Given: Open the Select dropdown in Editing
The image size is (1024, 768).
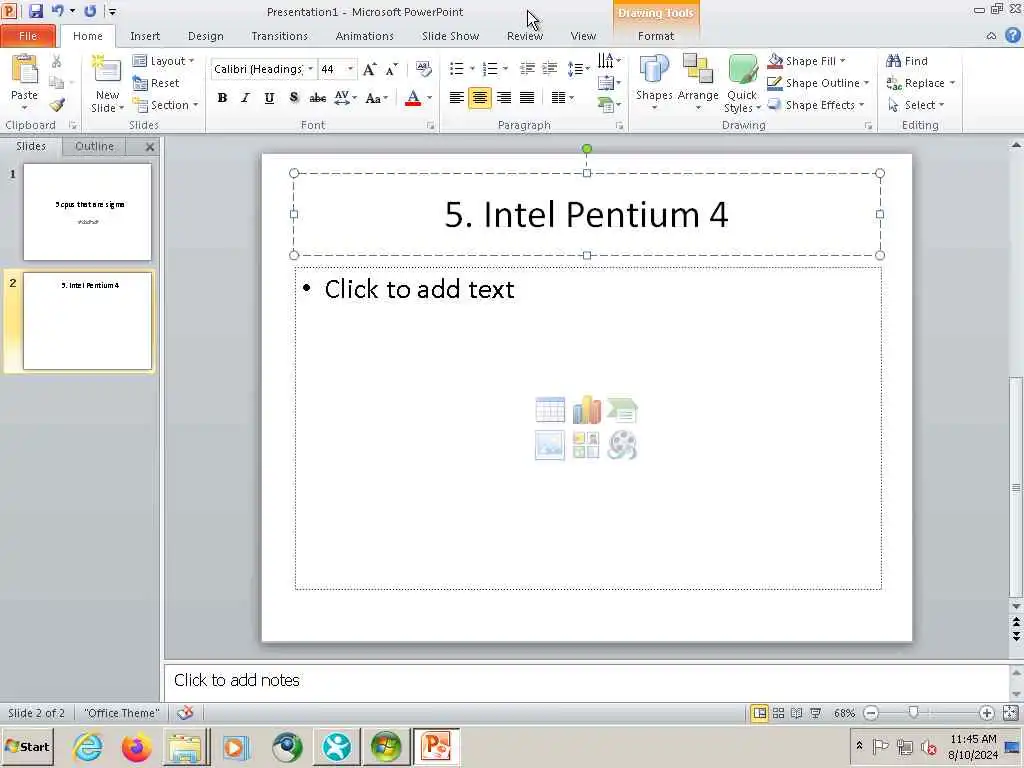Looking at the screenshot, I should [x=916, y=104].
